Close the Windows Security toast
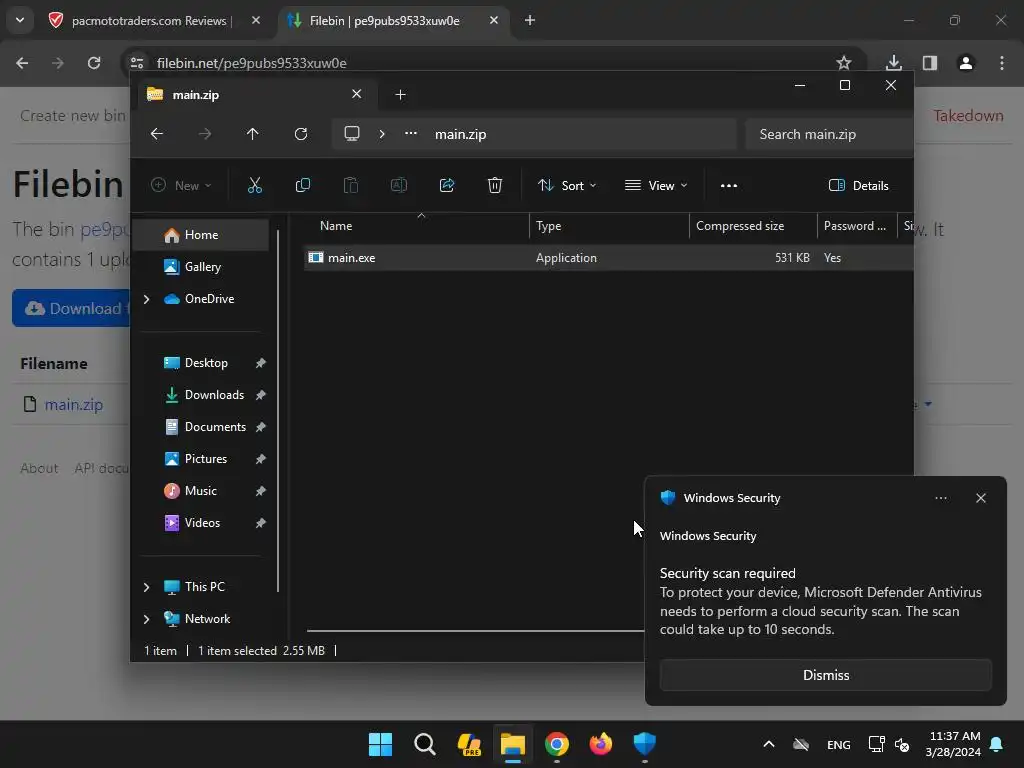Image resolution: width=1024 pixels, height=768 pixels. 980,498
